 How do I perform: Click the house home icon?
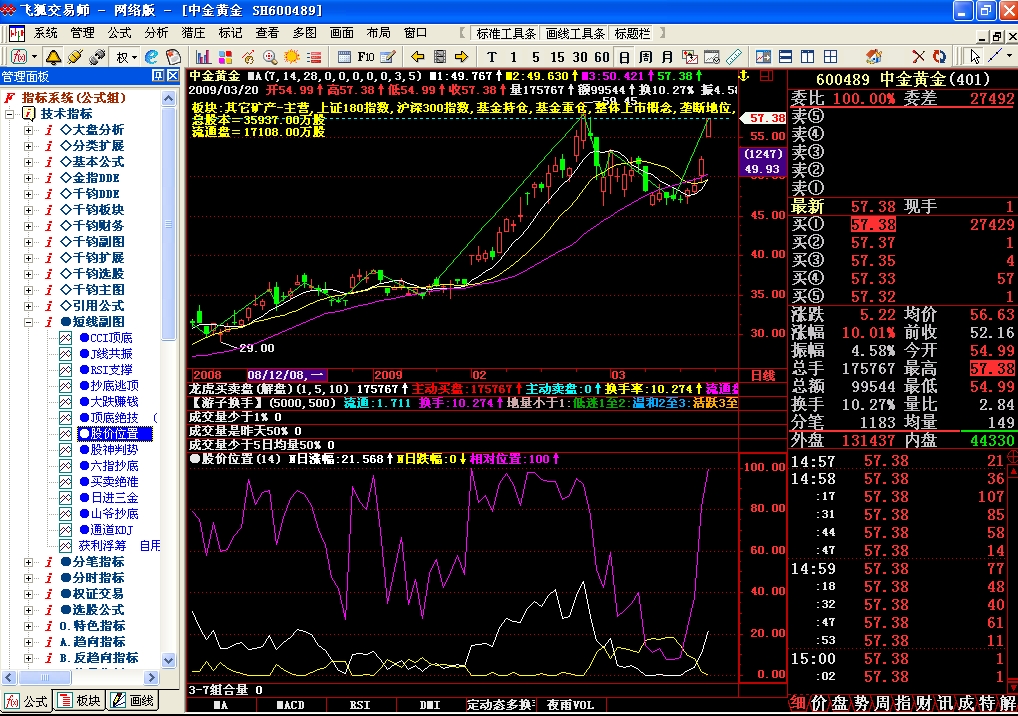point(874,57)
